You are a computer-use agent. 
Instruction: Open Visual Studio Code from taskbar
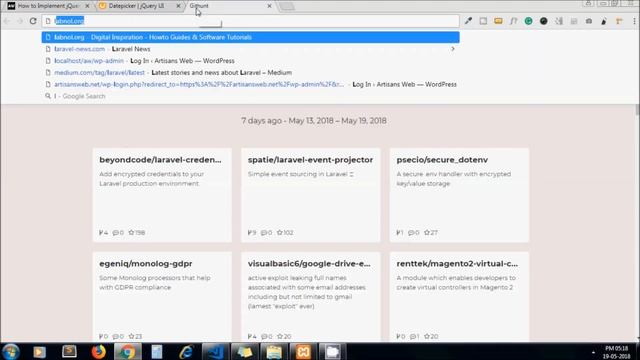click(216, 351)
